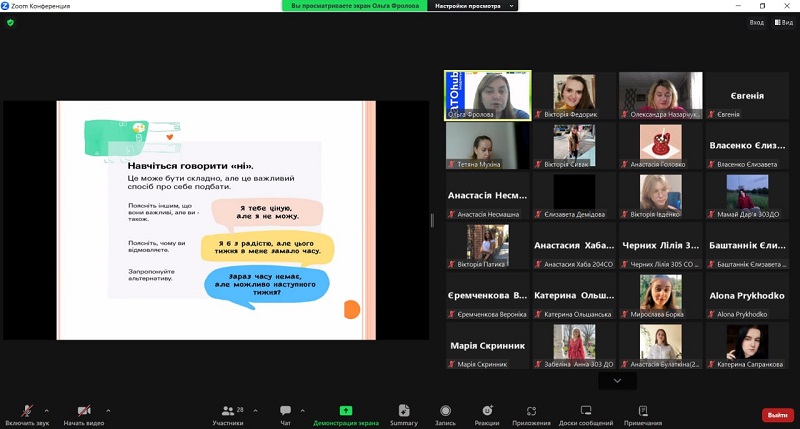
Task: Open Настройки просмотра view options dropdown
Action: click(472, 6)
